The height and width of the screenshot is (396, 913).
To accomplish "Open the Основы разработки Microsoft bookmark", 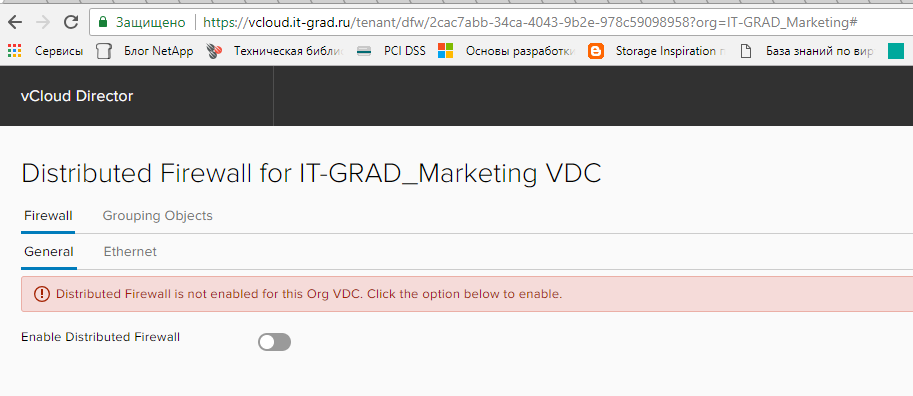I will tap(507, 51).
